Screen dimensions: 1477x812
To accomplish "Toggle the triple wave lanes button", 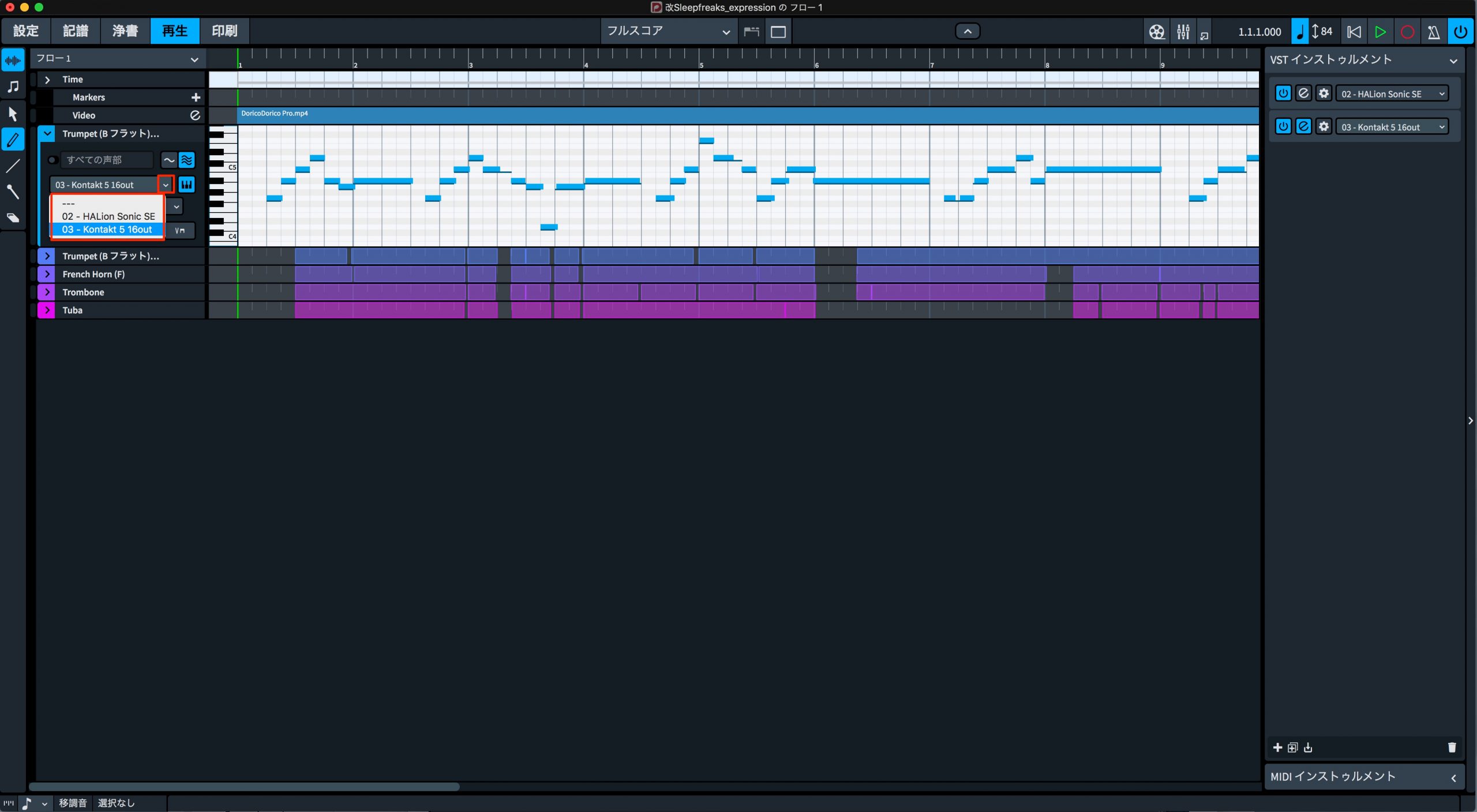I will coord(186,160).
